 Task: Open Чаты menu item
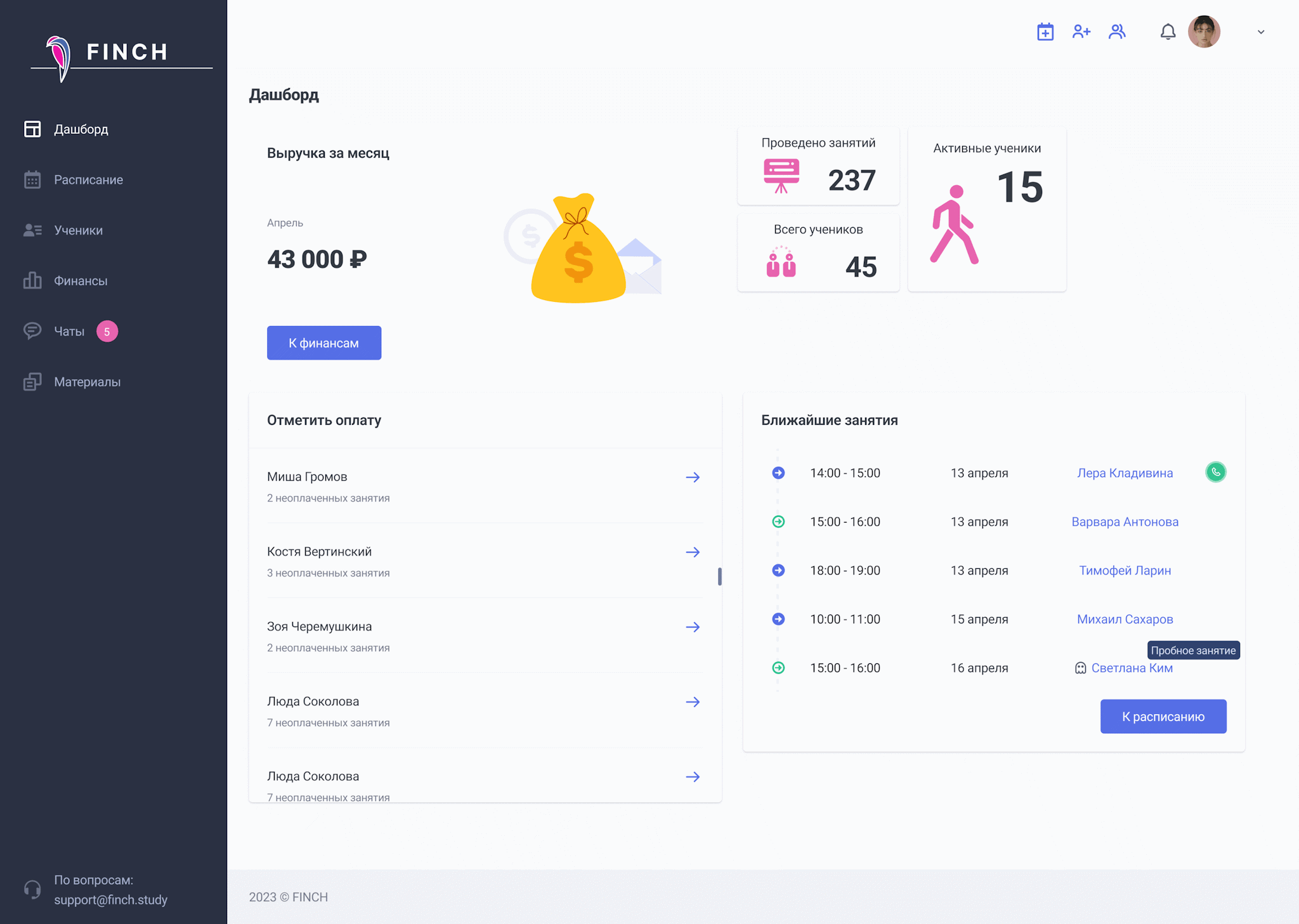[69, 332]
